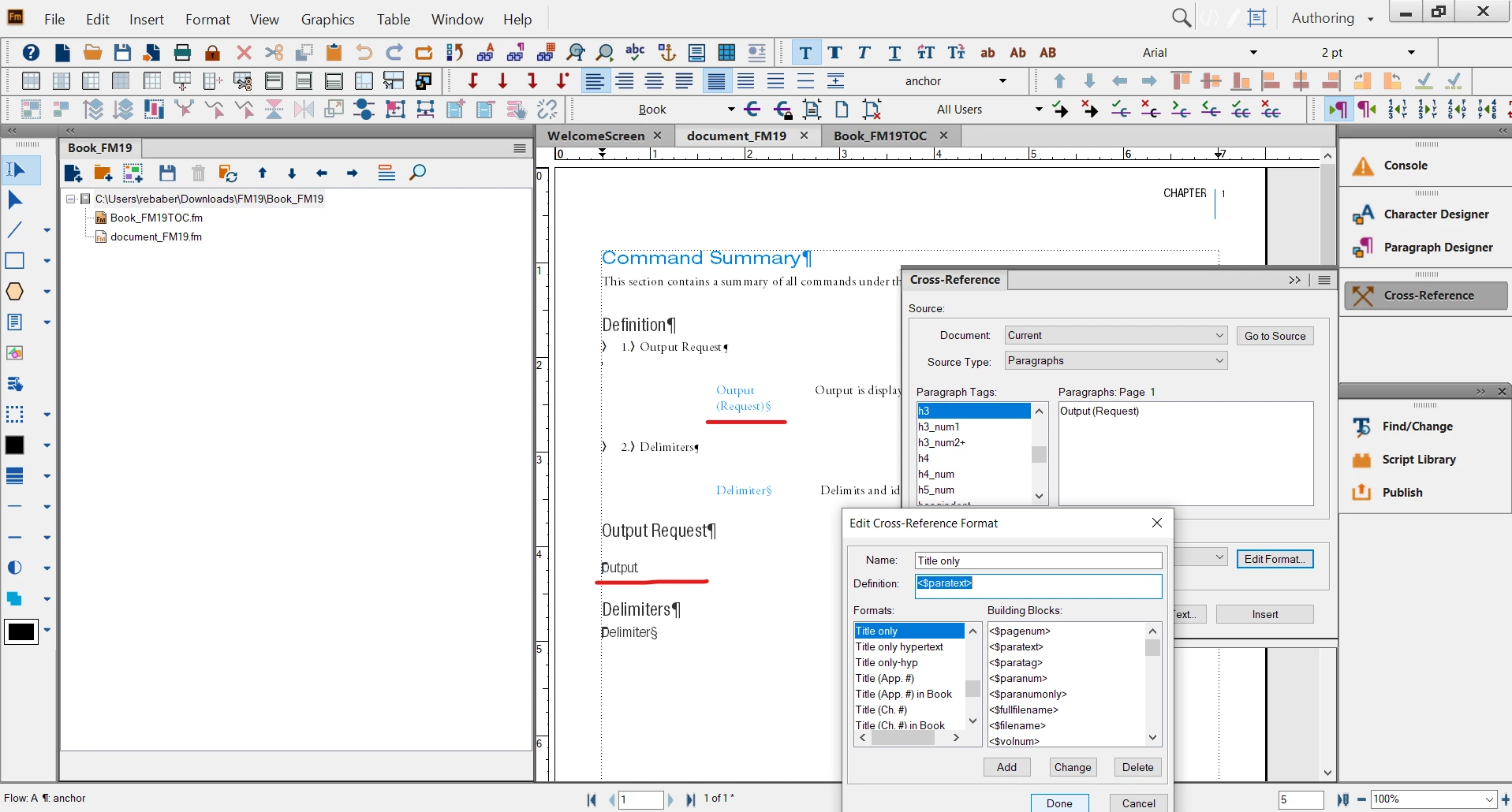
Task: Click the Redo arrow icon
Action: (394, 53)
